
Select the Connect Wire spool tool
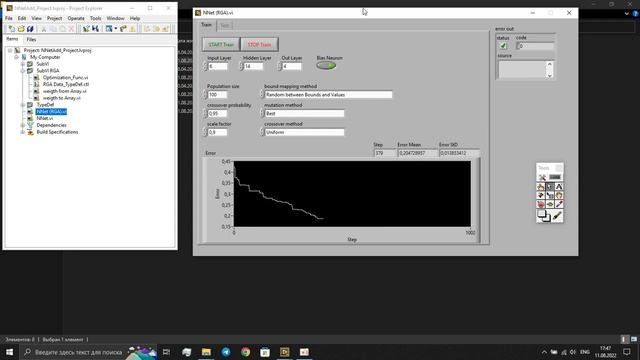[x=541, y=195]
